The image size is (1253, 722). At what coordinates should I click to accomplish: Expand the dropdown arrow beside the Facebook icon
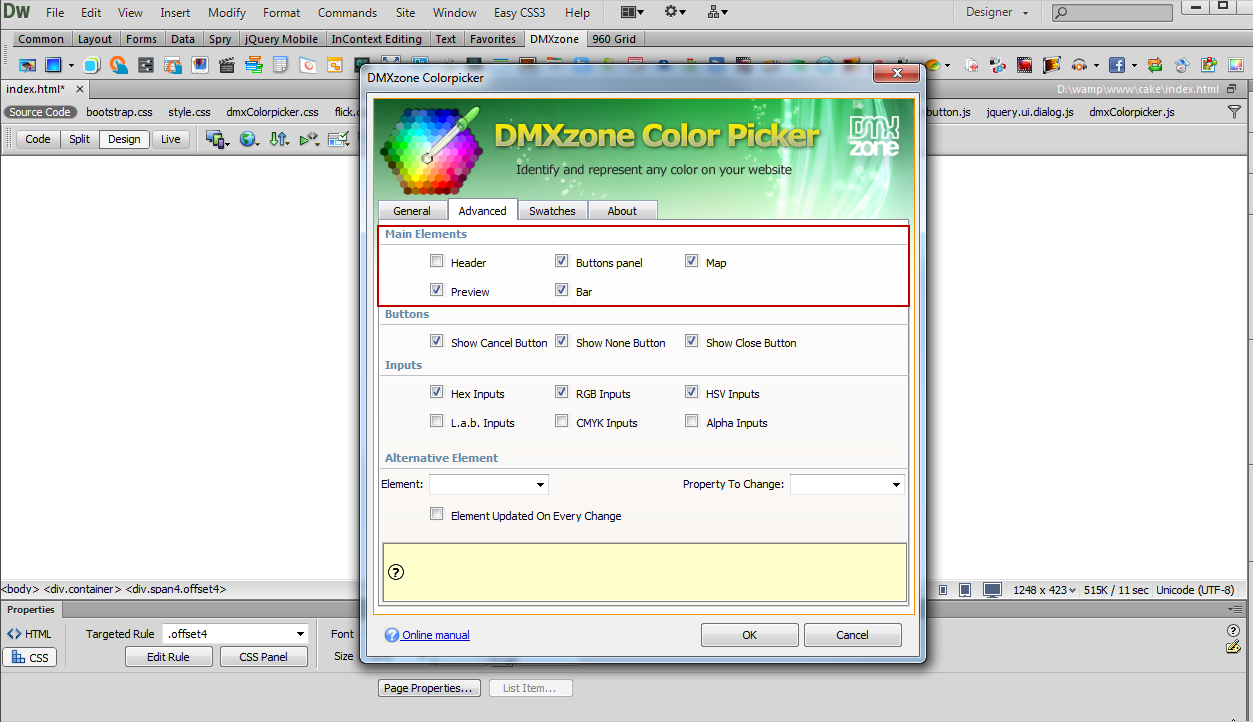tap(1134, 66)
